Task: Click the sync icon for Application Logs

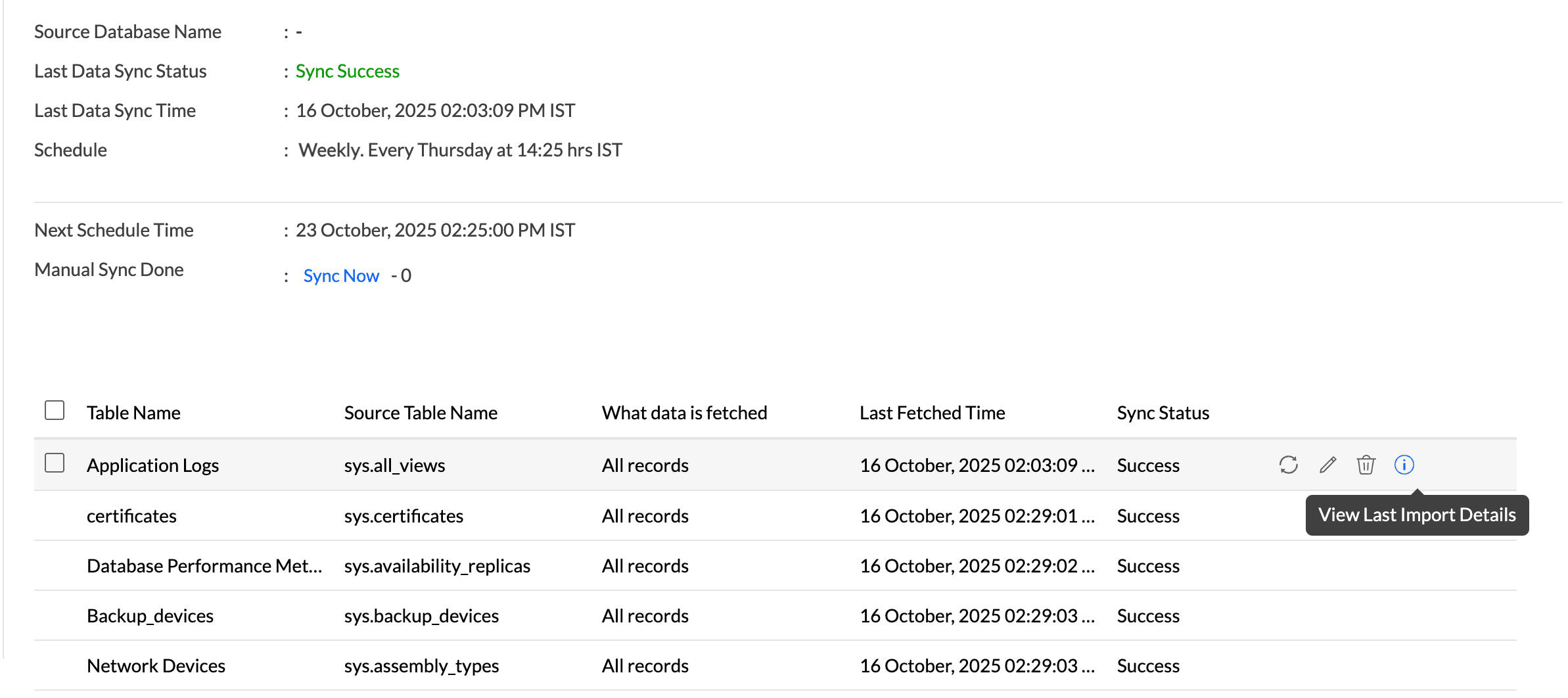Action: pyautogui.click(x=1288, y=465)
